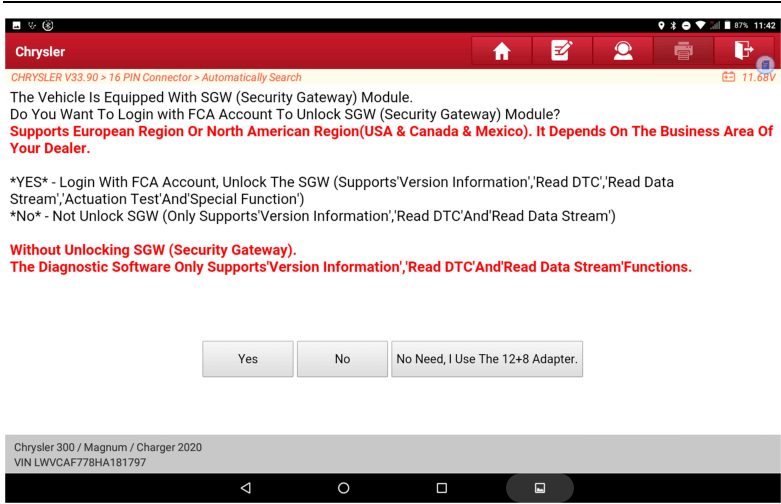Tap the Wi-Fi status icon in status bar
This screenshot has width=781, height=504.
coord(698,25)
